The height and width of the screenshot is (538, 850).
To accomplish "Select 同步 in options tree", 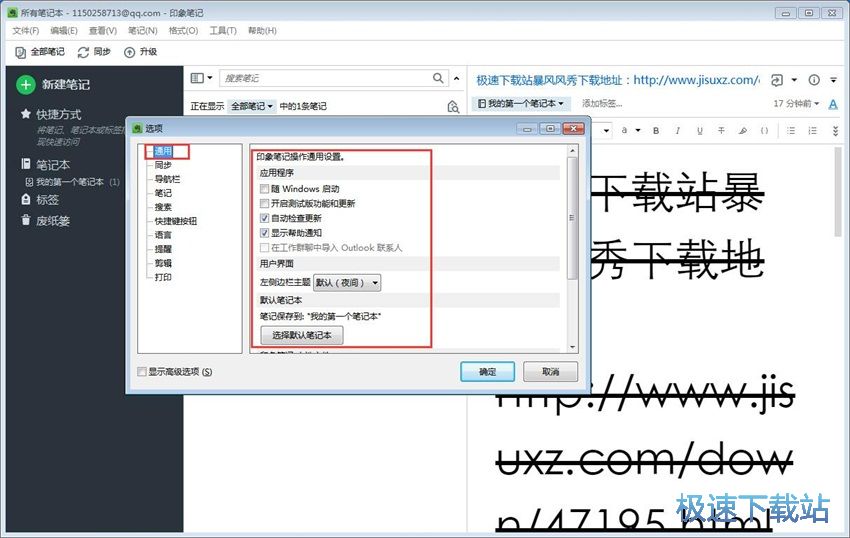I will pos(163,165).
